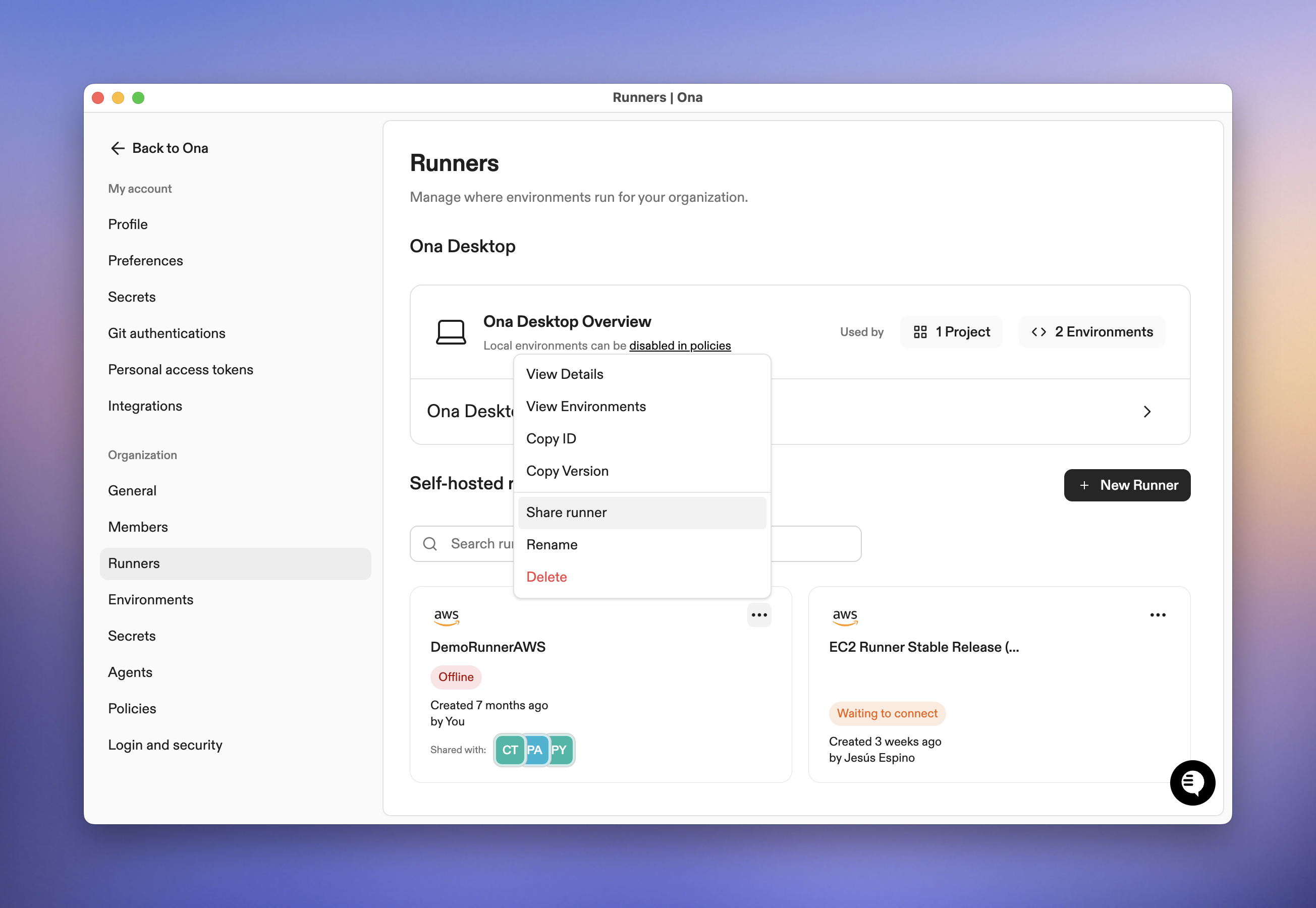The image size is (1316, 908).
Task: Click the New Runner button
Action: click(x=1127, y=485)
